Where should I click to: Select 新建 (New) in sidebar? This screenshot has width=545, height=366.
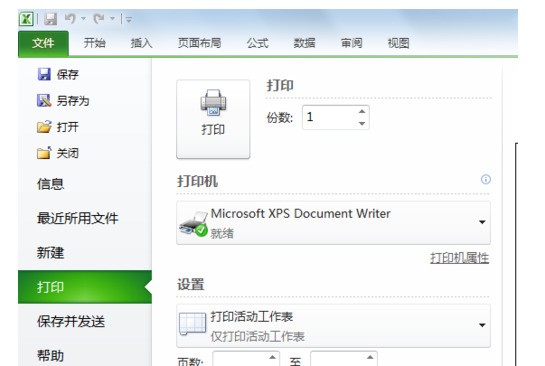point(51,253)
